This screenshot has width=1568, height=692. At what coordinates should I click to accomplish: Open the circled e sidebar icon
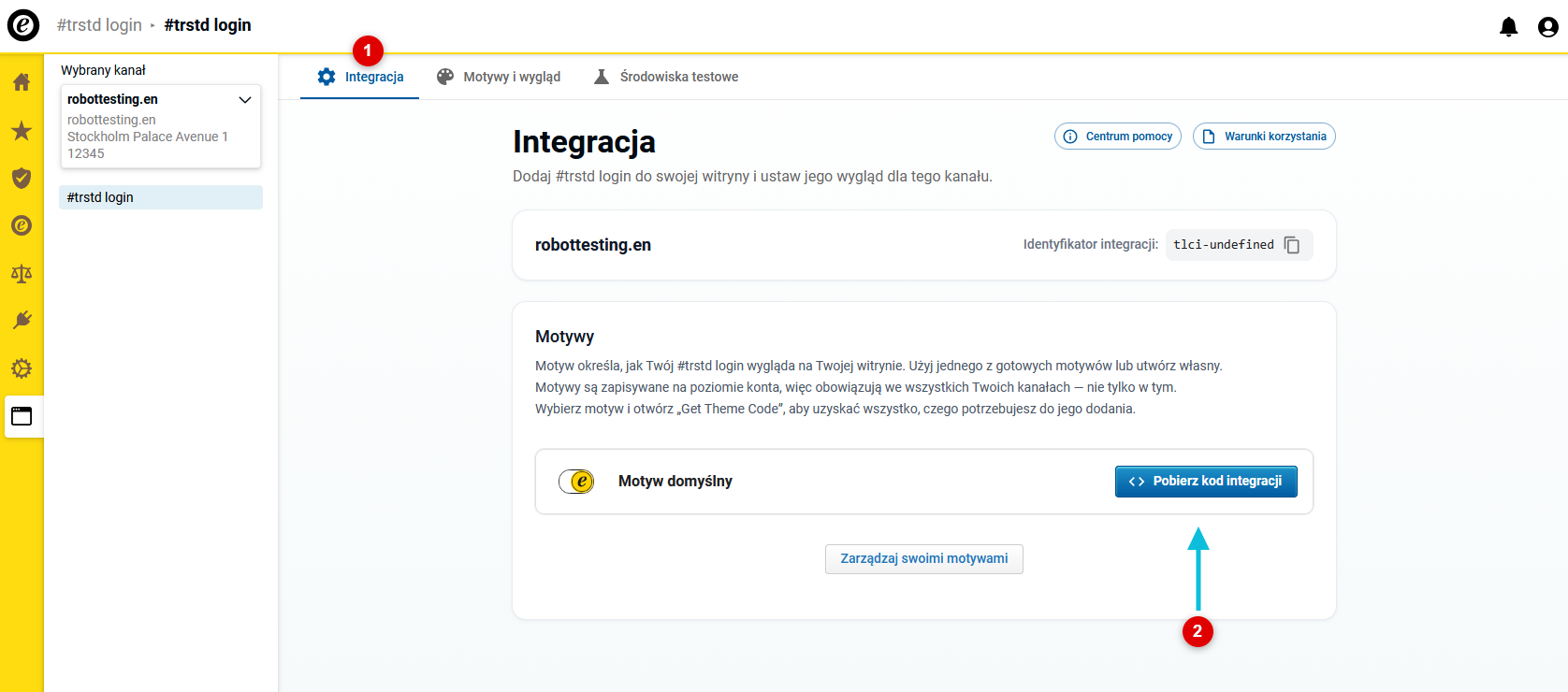pos(22,225)
